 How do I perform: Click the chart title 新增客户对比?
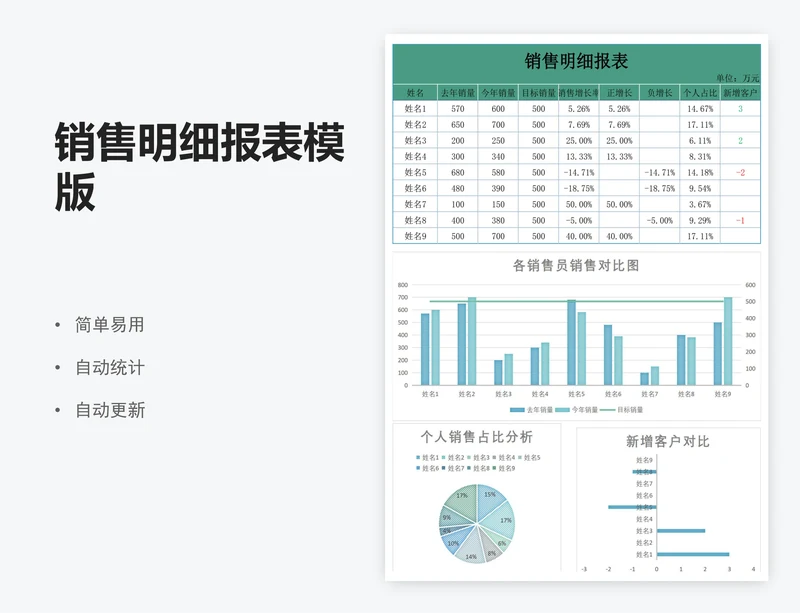coord(668,442)
